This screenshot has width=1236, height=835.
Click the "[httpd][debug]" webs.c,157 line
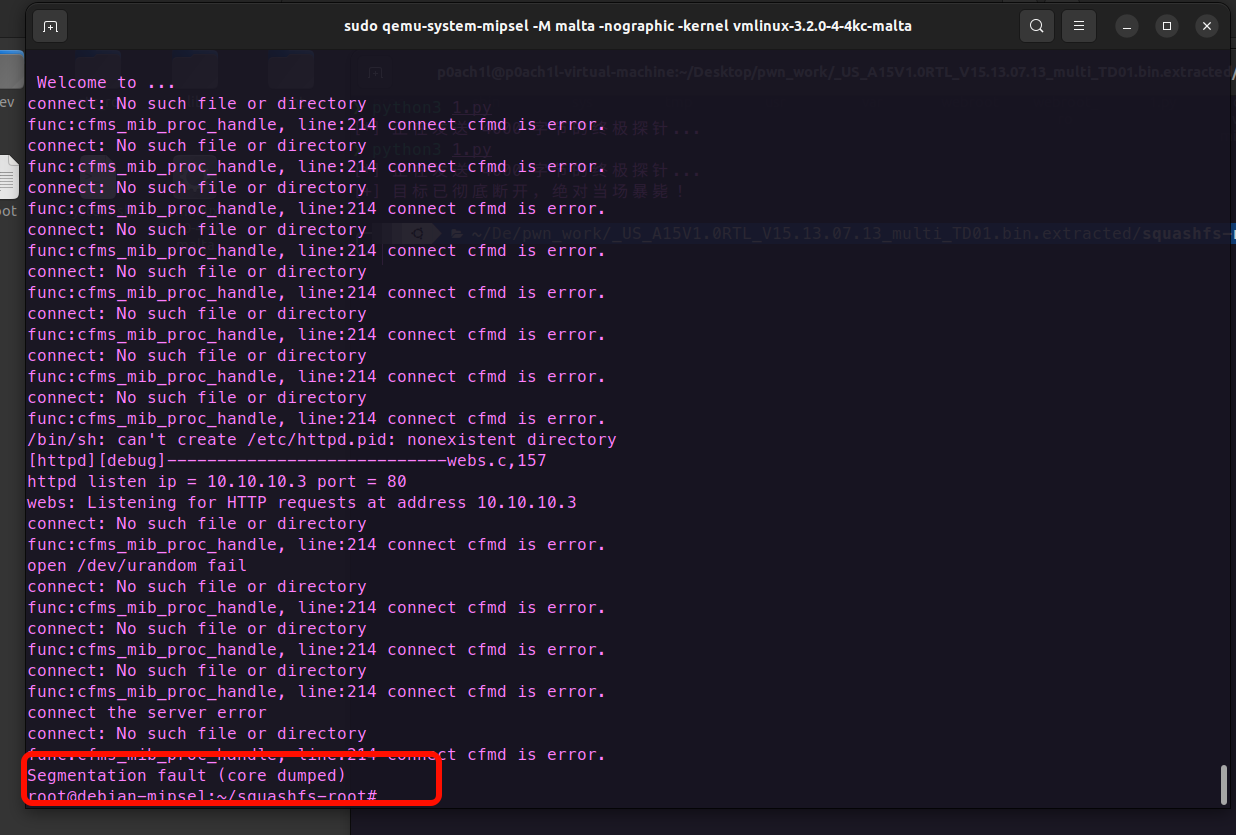coord(286,460)
